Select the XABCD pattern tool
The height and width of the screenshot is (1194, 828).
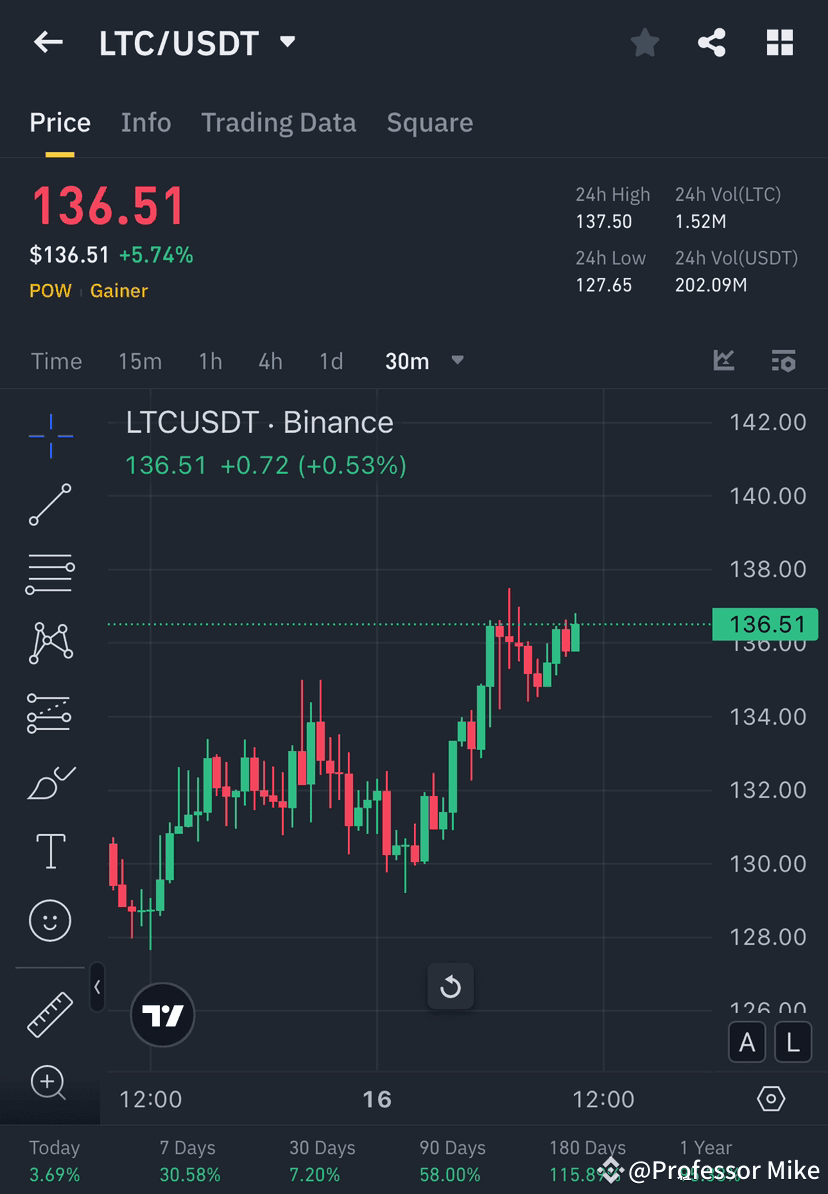pyautogui.click(x=50, y=643)
